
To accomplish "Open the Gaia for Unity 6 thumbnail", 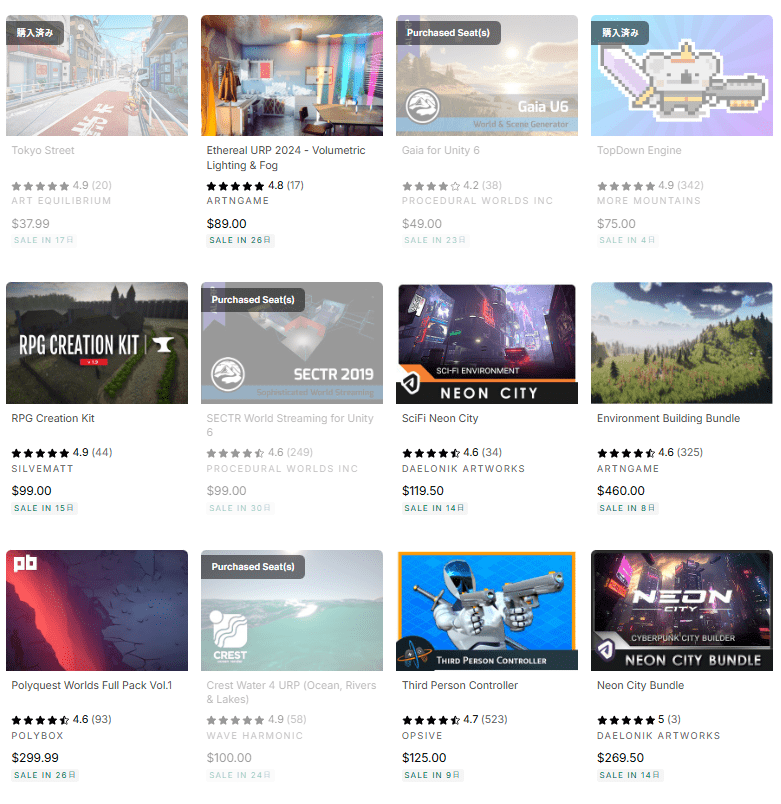I will (x=487, y=75).
